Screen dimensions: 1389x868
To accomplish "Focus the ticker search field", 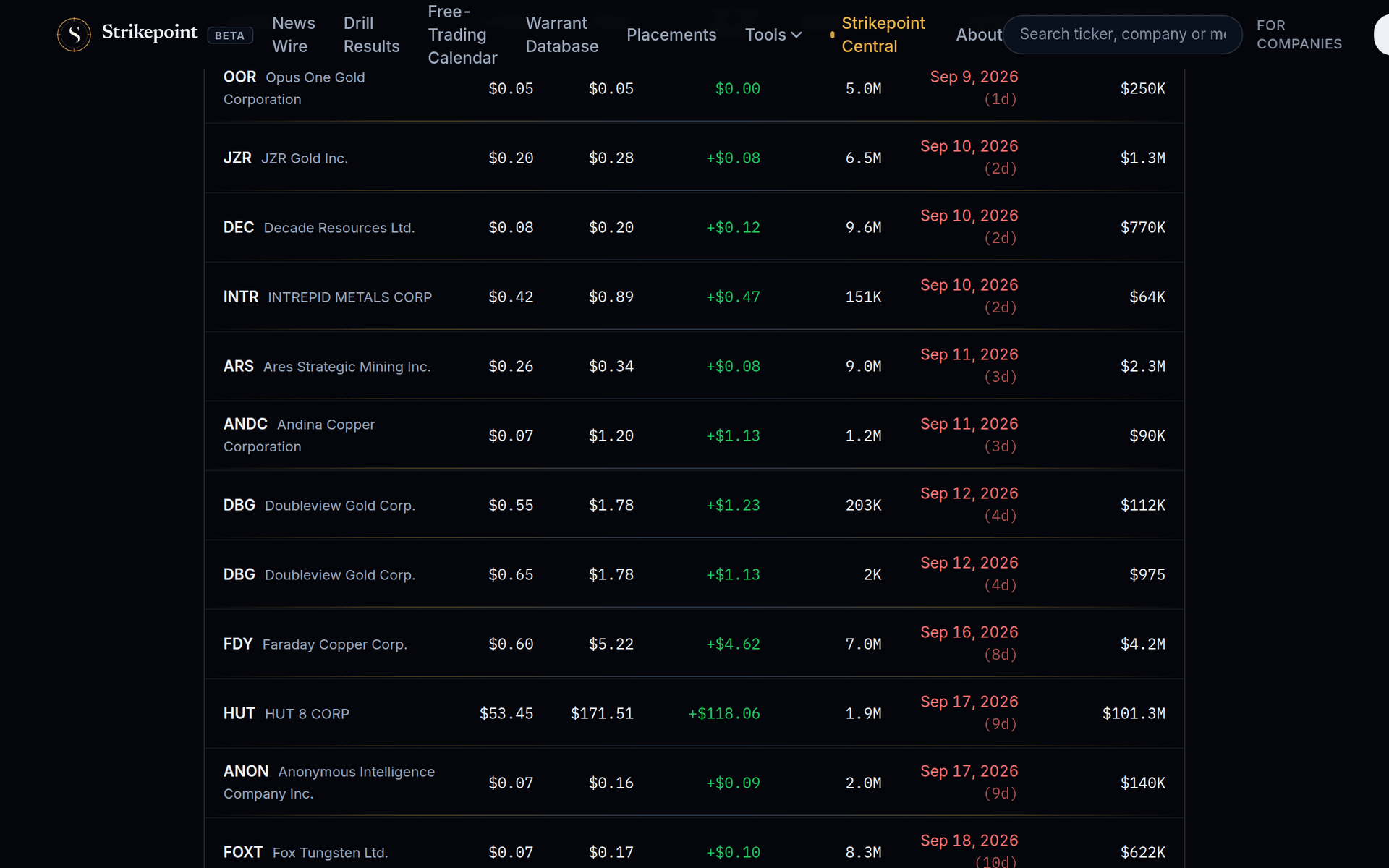I will (1122, 35).
